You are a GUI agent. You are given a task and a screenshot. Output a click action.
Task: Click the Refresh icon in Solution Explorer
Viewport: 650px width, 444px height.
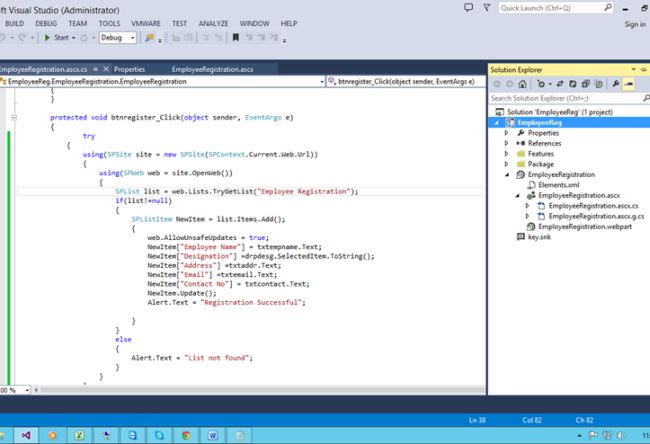click(571, 85)
